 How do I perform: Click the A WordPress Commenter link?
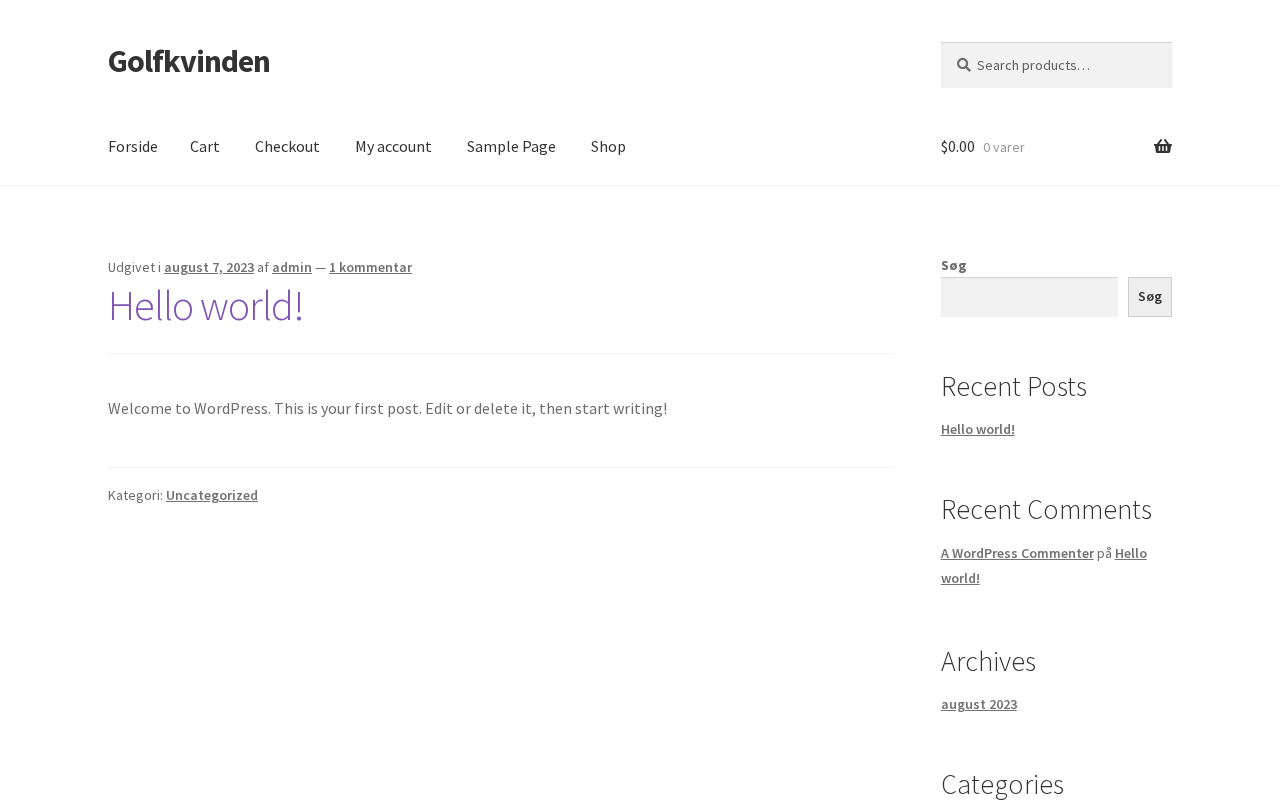point(1017,553)
